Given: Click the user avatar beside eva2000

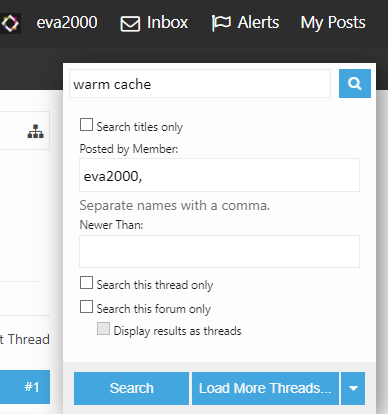Looking at the screenshot, I should click(10, 23).
